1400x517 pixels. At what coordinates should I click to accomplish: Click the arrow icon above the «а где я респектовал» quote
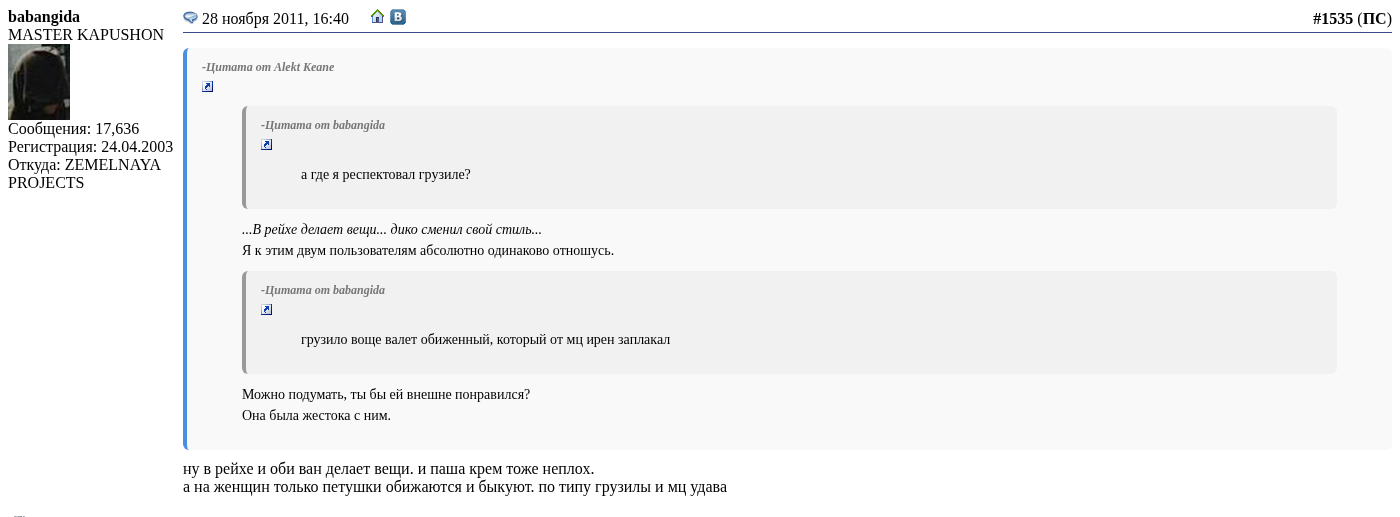coord(267,145)
